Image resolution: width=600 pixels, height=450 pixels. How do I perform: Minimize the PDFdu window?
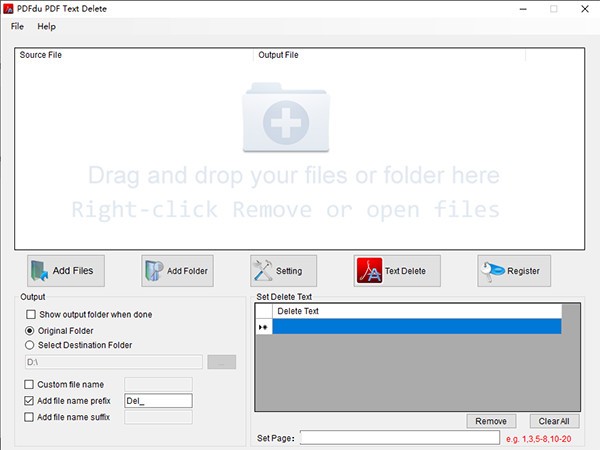(x=523, y=9)
